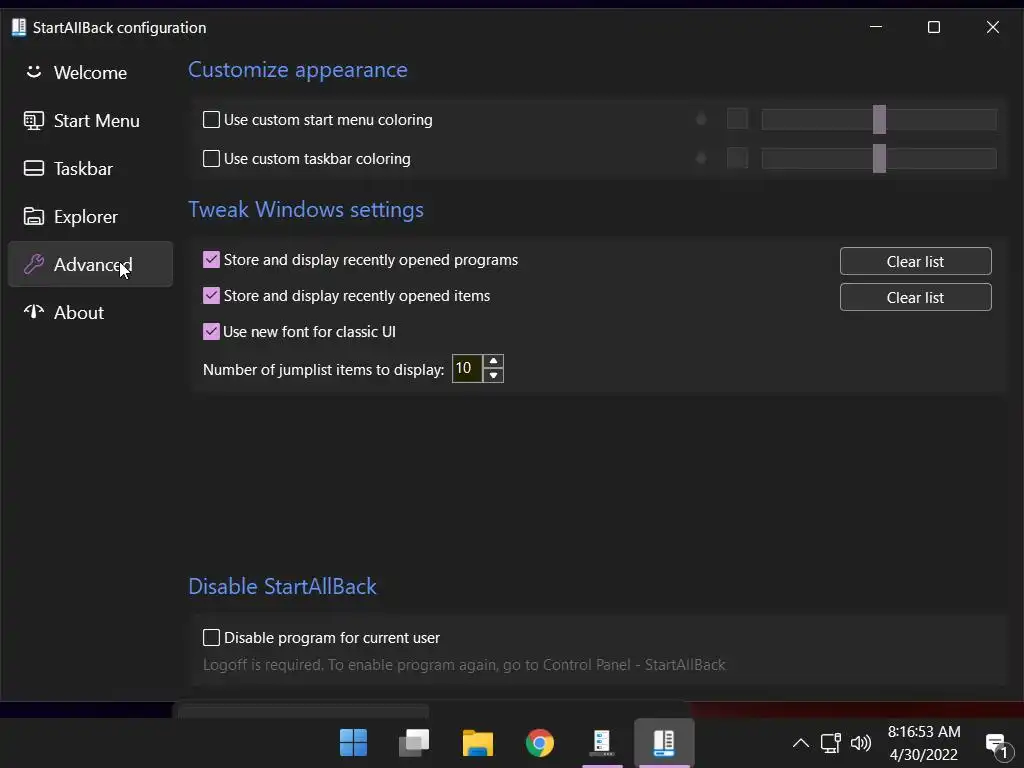Viewport: 1024px width, 768px height.
Task: Toggle new font for classic UI
Action: click(x=211, y=332)
